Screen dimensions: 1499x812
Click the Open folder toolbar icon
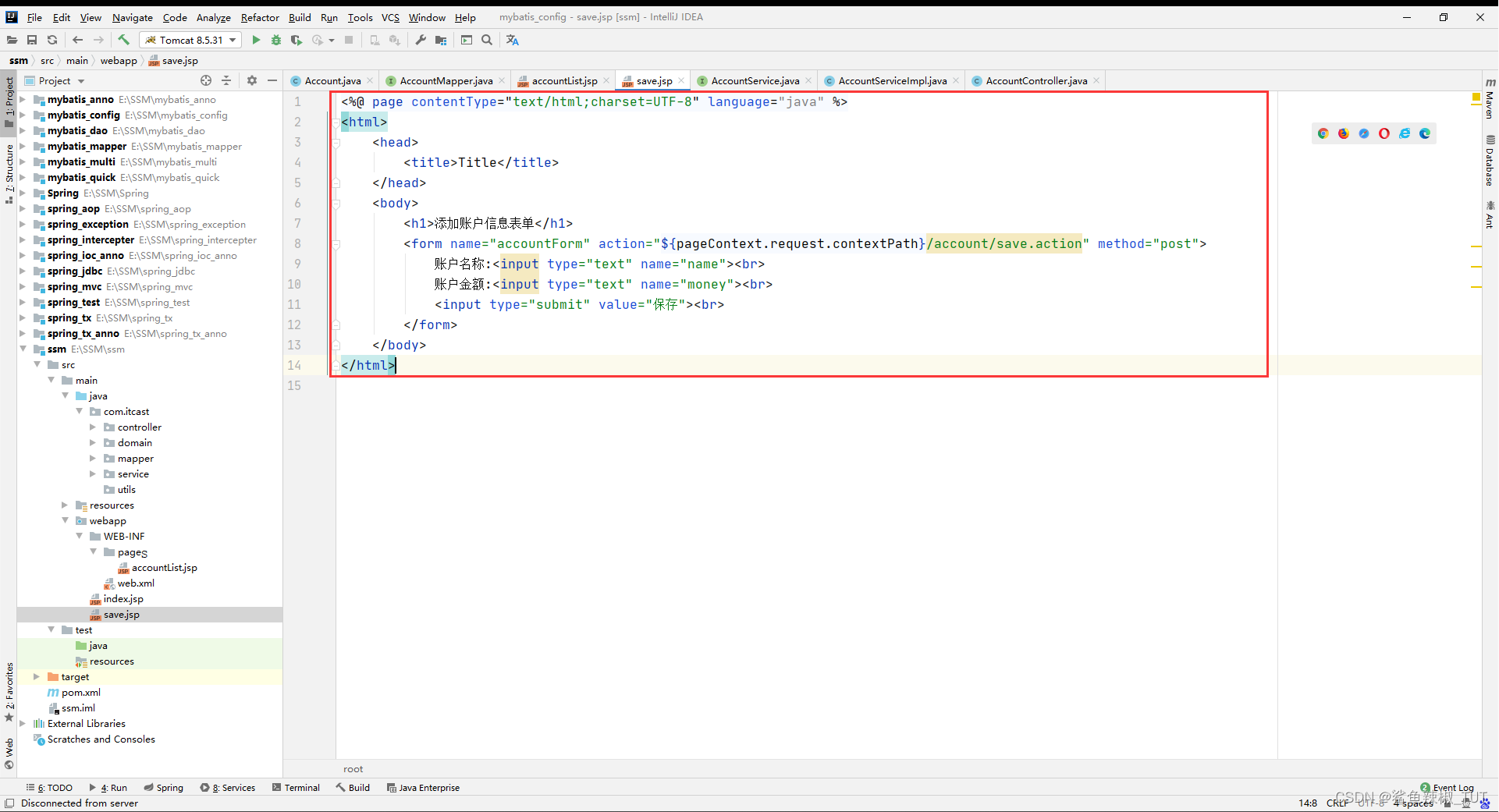[12, 40]
